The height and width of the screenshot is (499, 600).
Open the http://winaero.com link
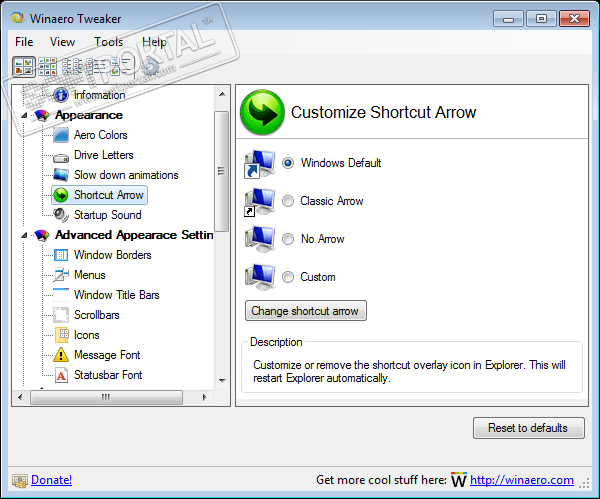point(522,480)
